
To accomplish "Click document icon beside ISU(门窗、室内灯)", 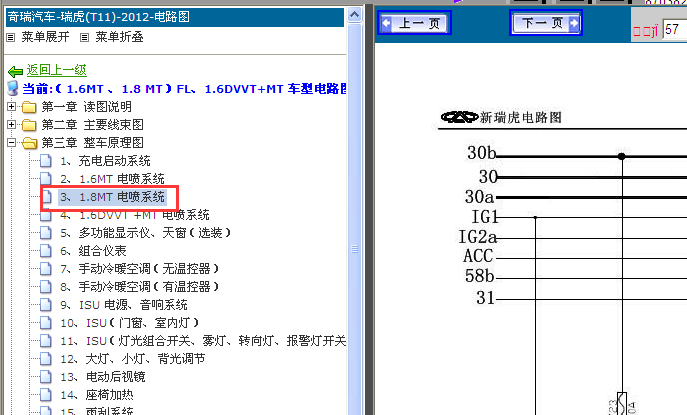I will tap(46, 323).
